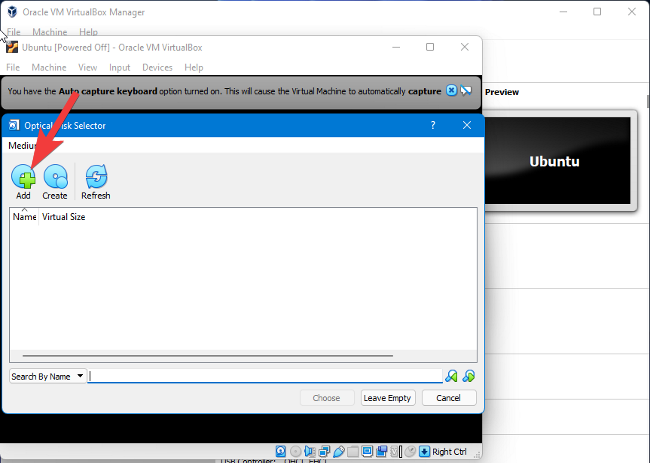Click the Cancel button in Optical Disk Selector
This screenshot has width=650, height=463.
coord(449,398)
